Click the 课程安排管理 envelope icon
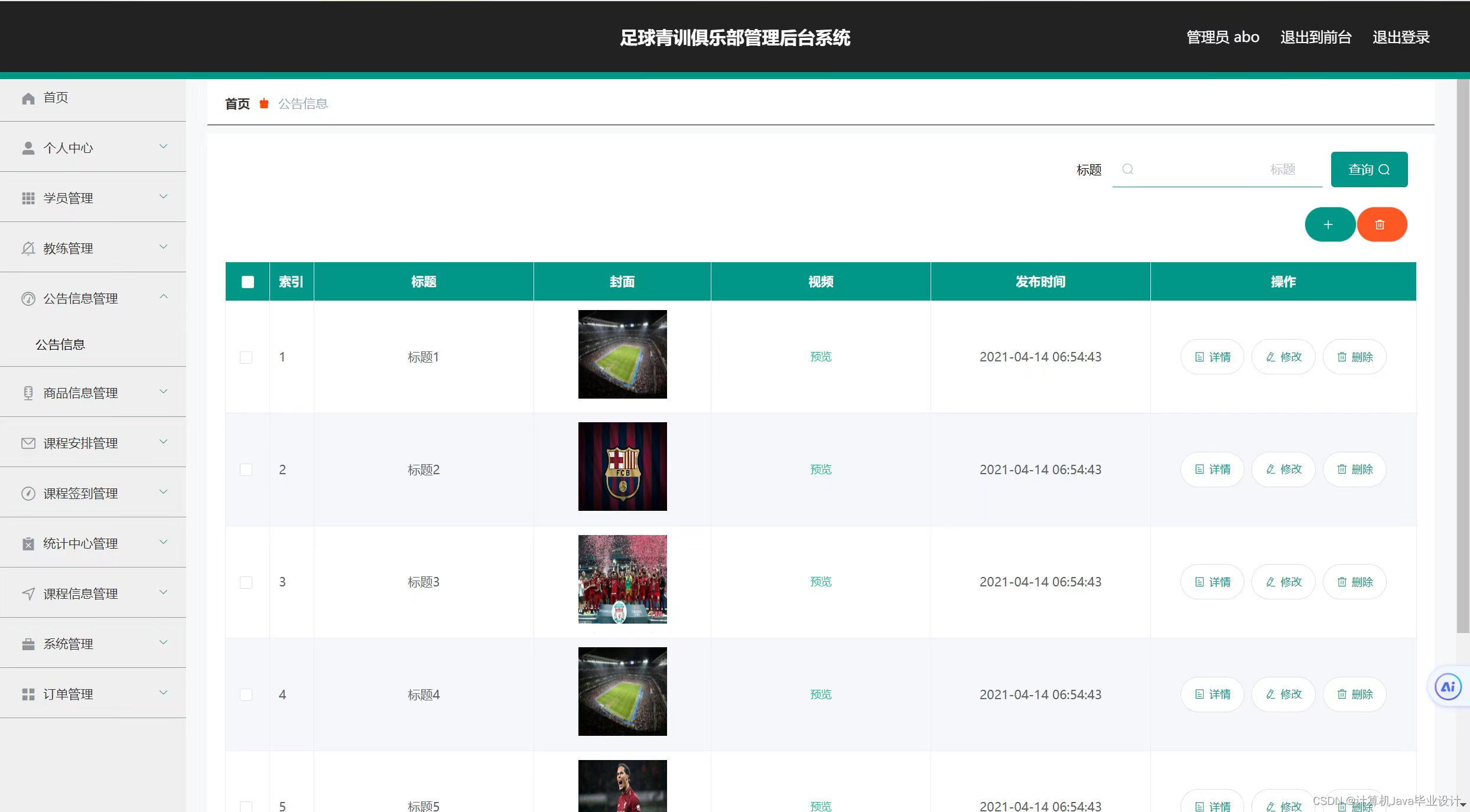This screenshot has height=812, width=1470. (x=28, y=443)
